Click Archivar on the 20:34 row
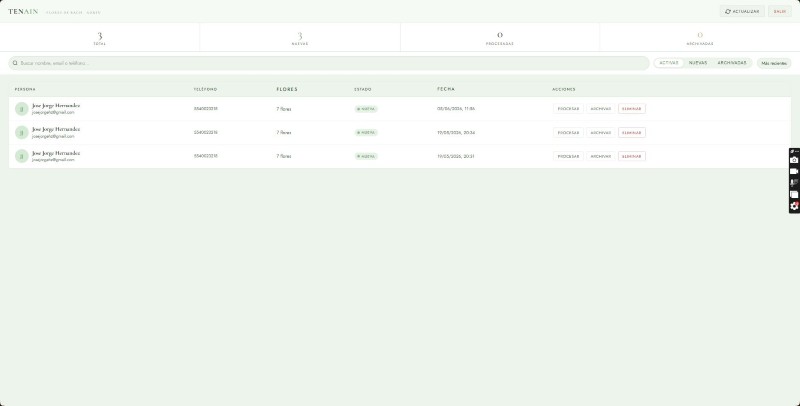 601,133
